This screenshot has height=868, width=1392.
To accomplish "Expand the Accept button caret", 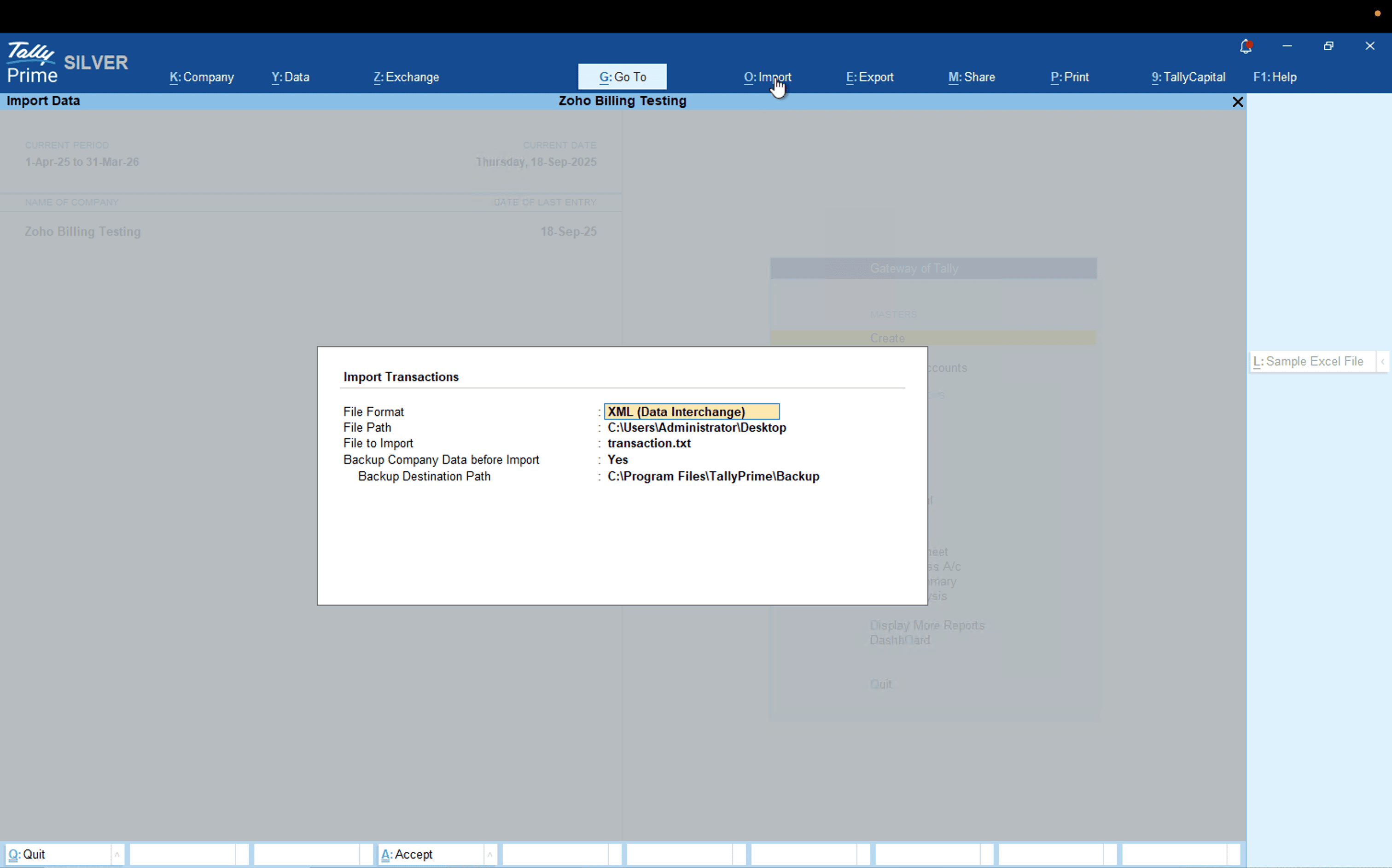I will point(490,854).
